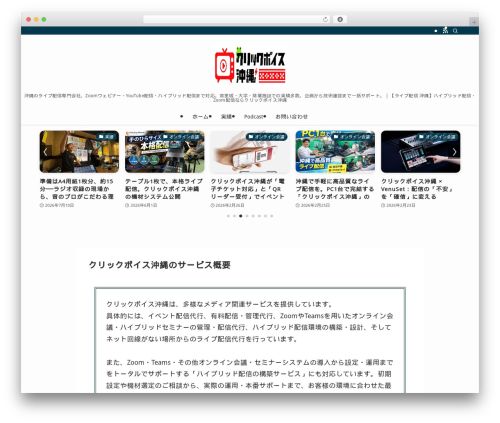Click the accessibility figure icon in top bar
The image size is (500, 423).
(445, 30)
